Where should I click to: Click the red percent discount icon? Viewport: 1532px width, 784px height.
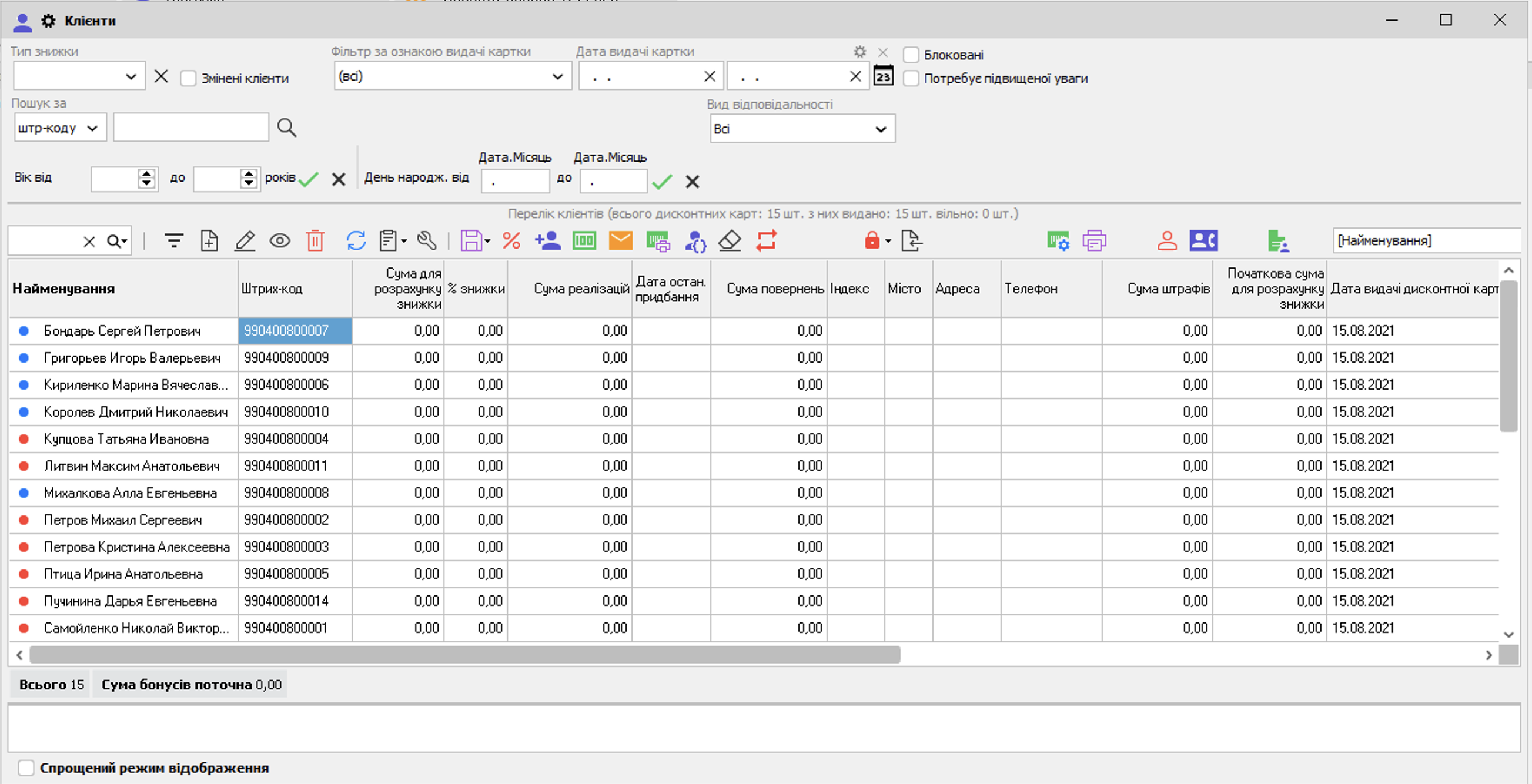tap(511, 241)
